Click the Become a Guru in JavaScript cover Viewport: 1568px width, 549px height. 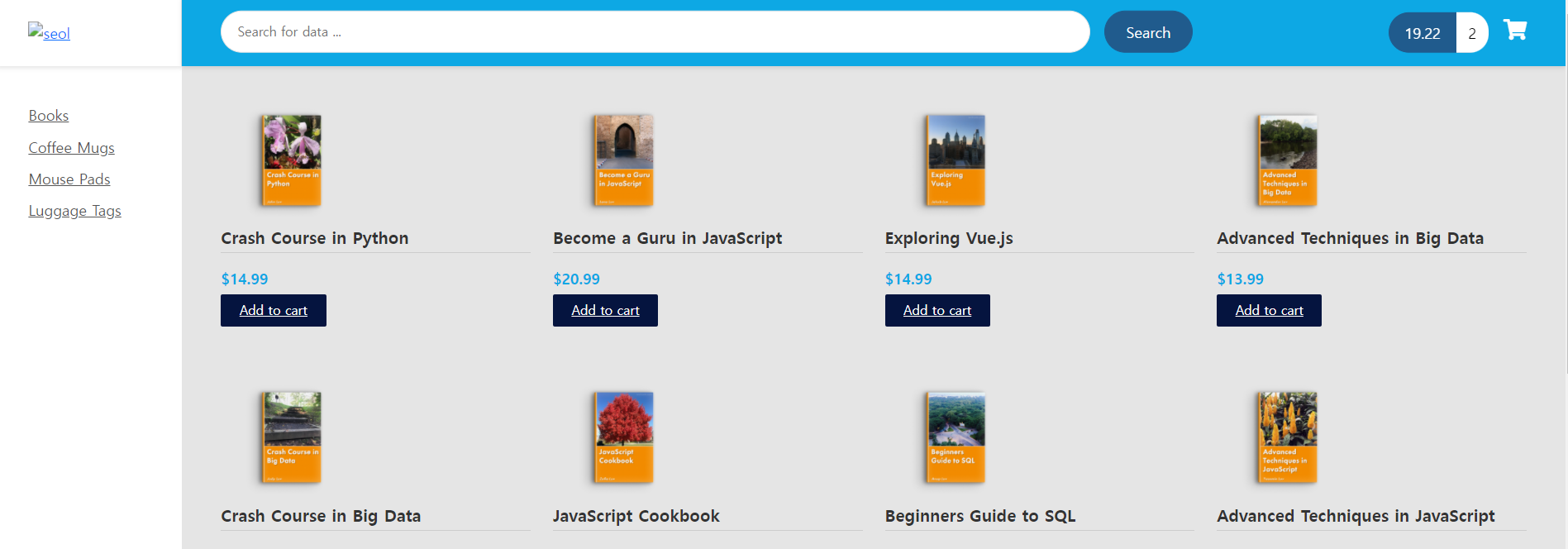pos(624,160)
